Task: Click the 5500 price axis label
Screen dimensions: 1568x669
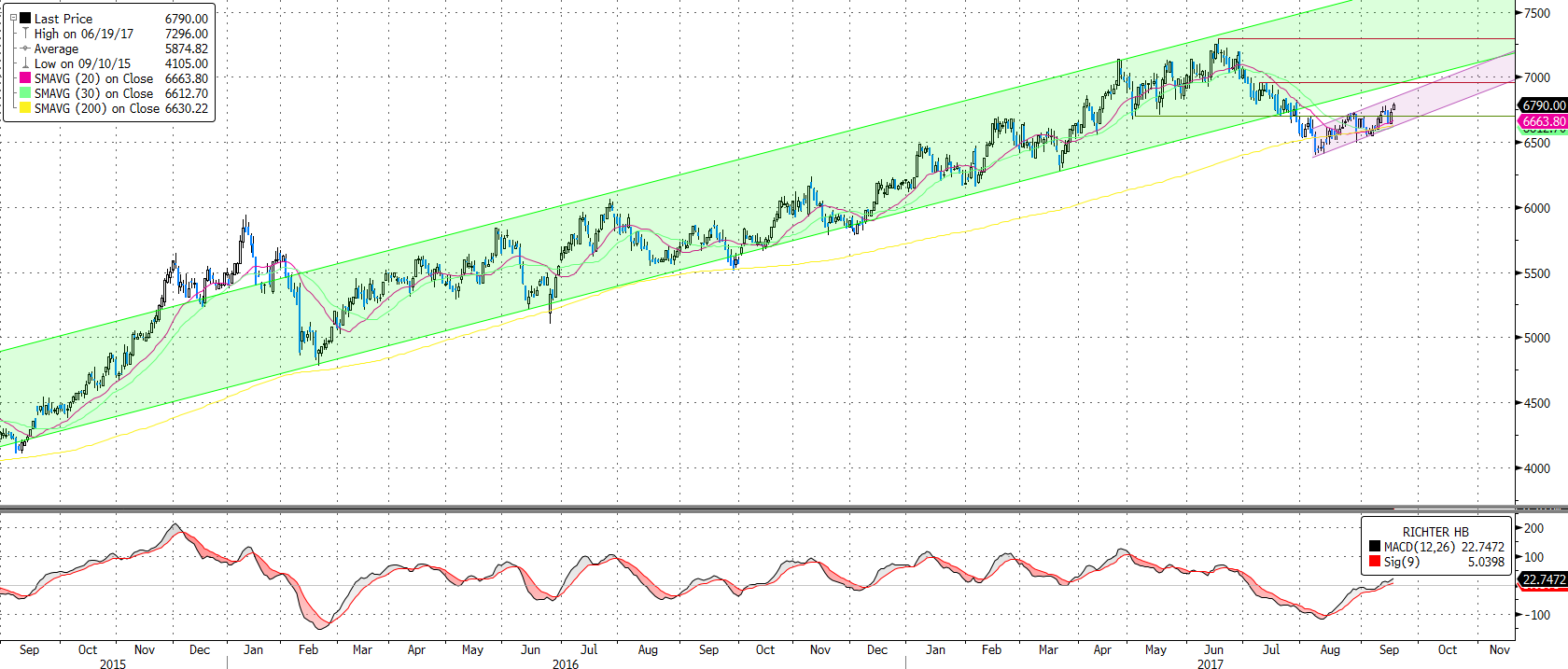Action: point(1537,273)
